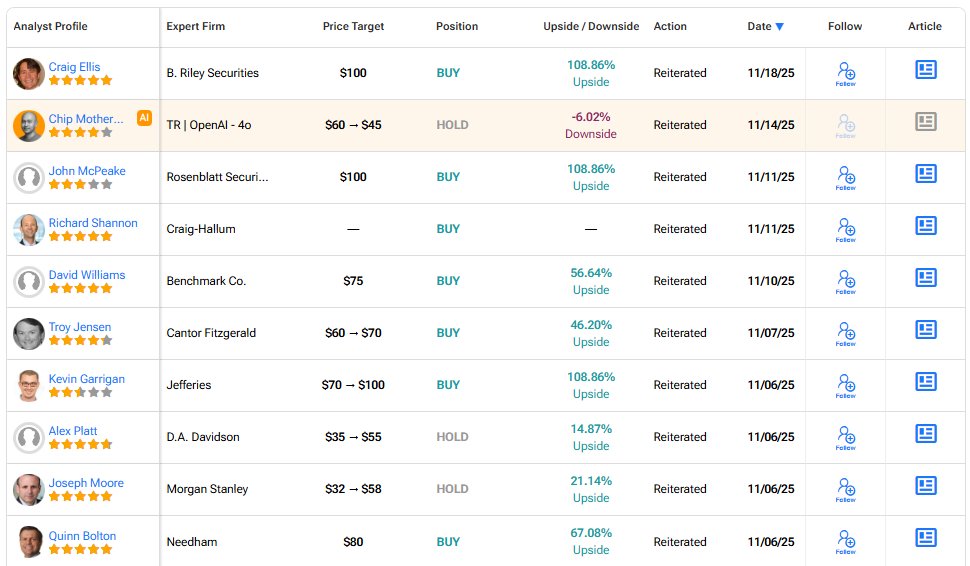Viewport: 970px width, 566px height.
Task: Click Kevin Garrigan star rating
Action: [x=80, y=392]
